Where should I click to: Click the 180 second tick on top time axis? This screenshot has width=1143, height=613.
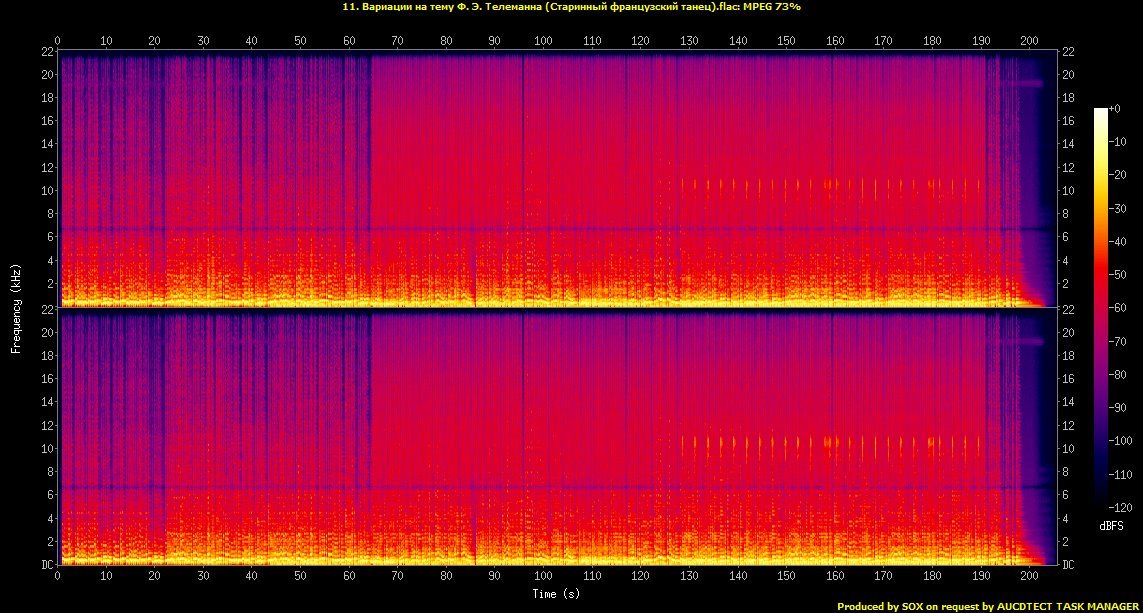pyautogui.click(x=932, y=40)
